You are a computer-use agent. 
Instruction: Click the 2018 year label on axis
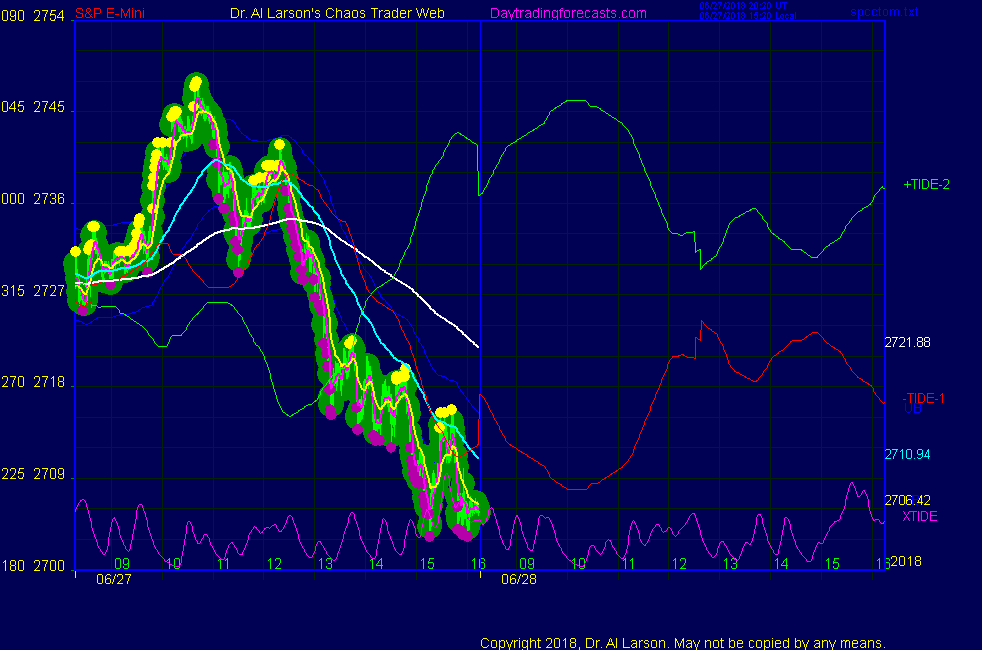click(905, 560)
